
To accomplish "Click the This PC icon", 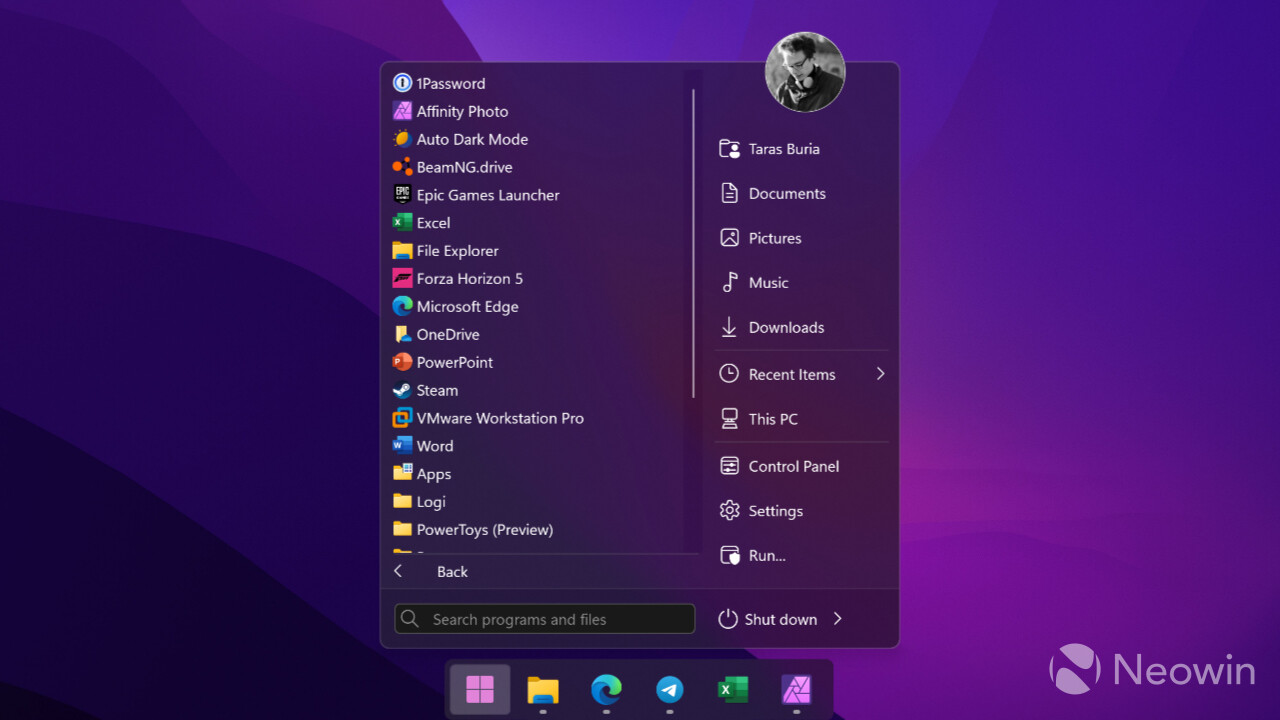I will click(x=730, y=419).
